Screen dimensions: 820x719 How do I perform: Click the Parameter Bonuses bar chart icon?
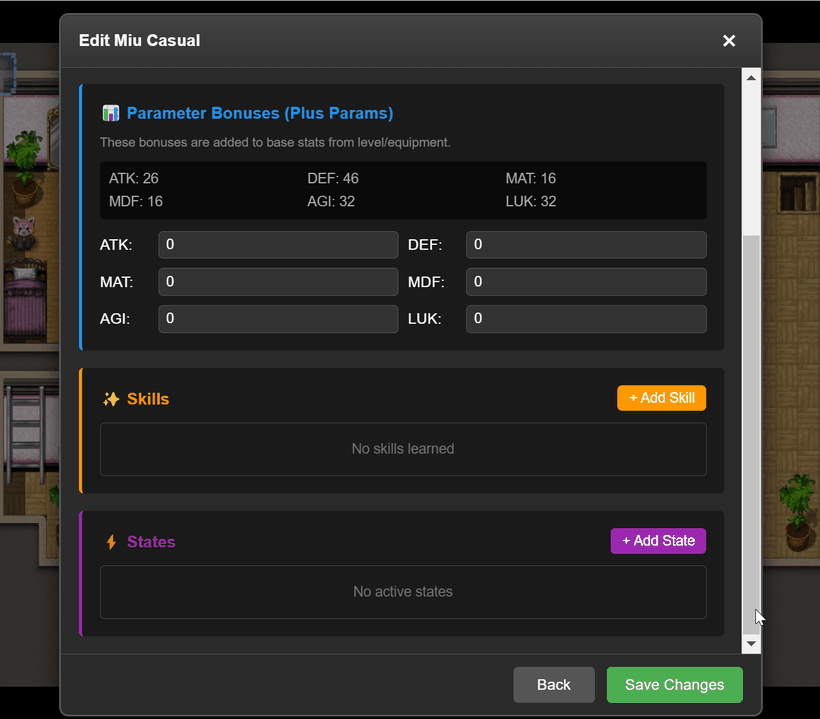(111, 114)
